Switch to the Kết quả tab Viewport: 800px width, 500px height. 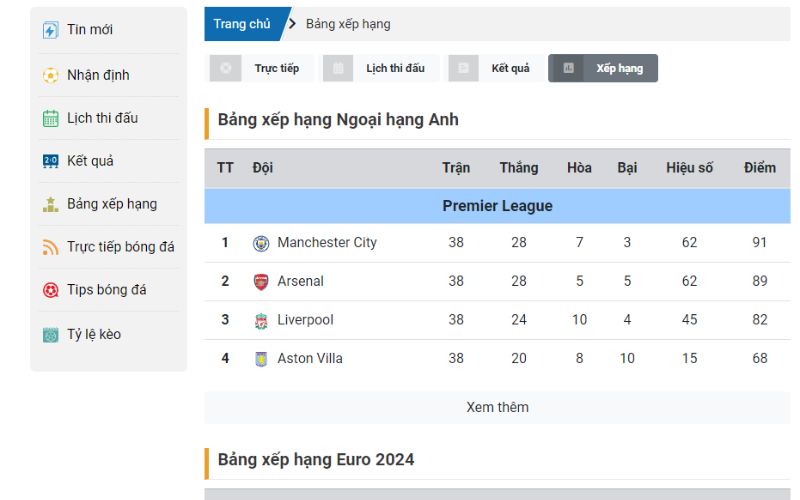tap(495, 68)
